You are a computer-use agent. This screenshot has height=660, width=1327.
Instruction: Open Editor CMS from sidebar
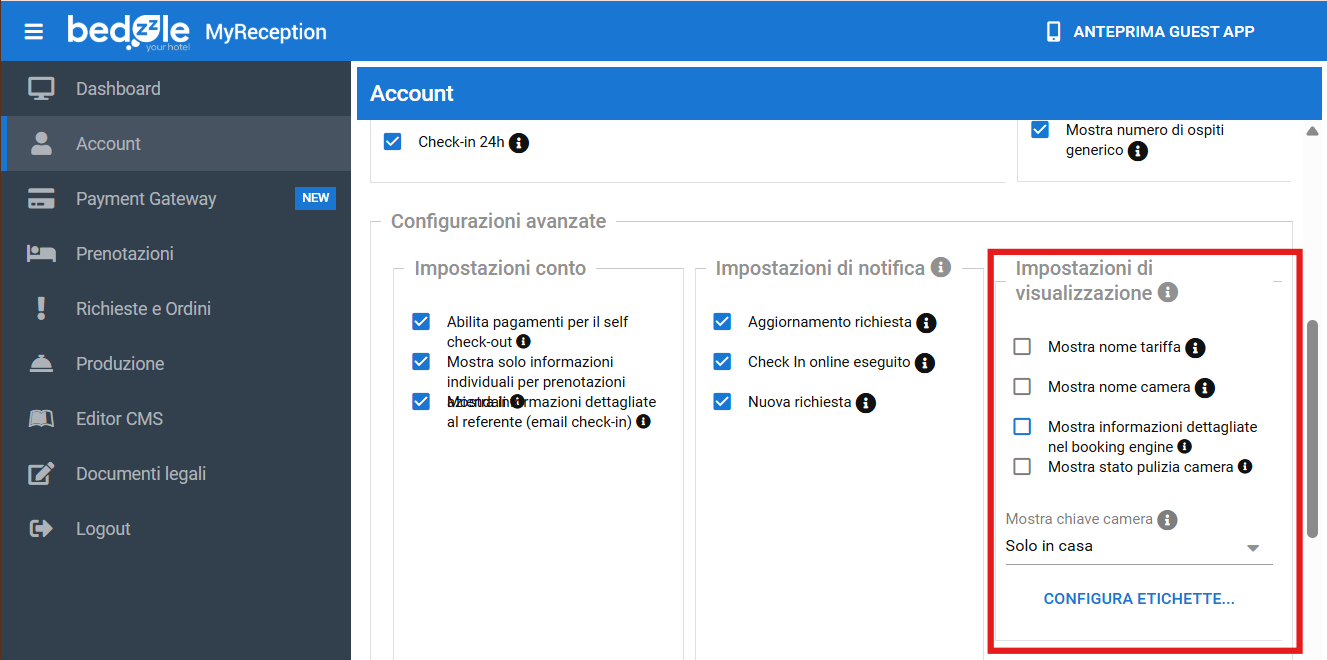tap(119, 419)
